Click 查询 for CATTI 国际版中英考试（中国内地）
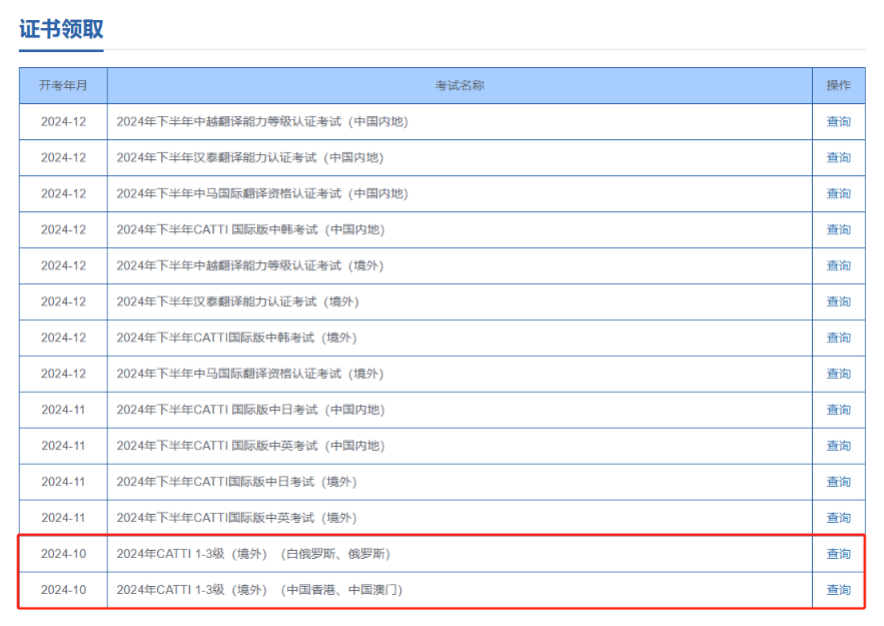The image size is (884, 626). pyautogui.click(x=838, y=446)
